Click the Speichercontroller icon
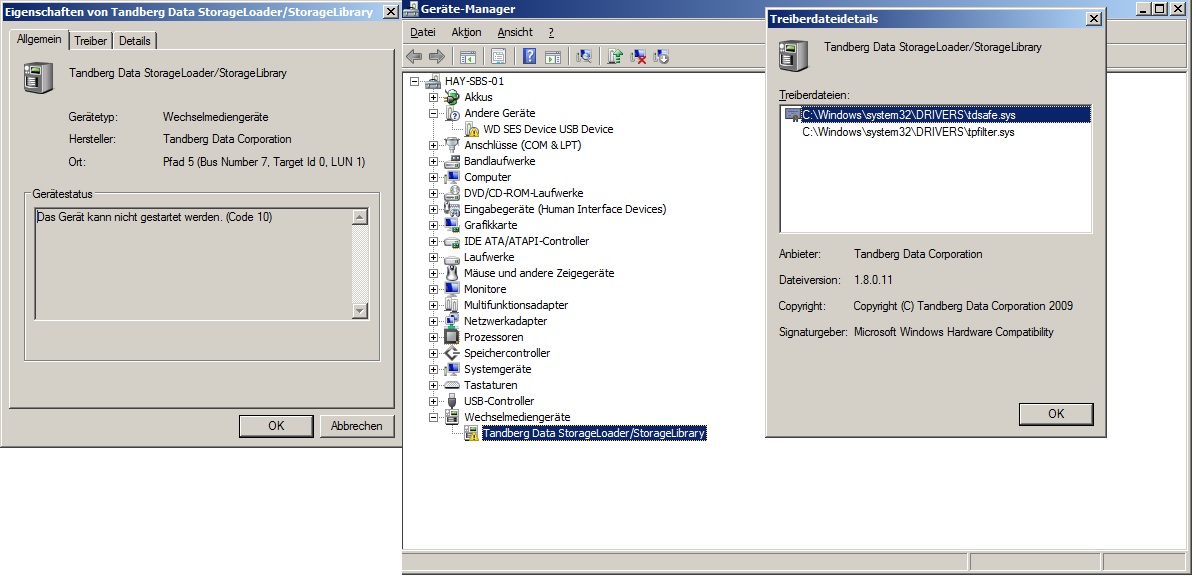This screenshot has height=582, width=1196. [452, 353]
